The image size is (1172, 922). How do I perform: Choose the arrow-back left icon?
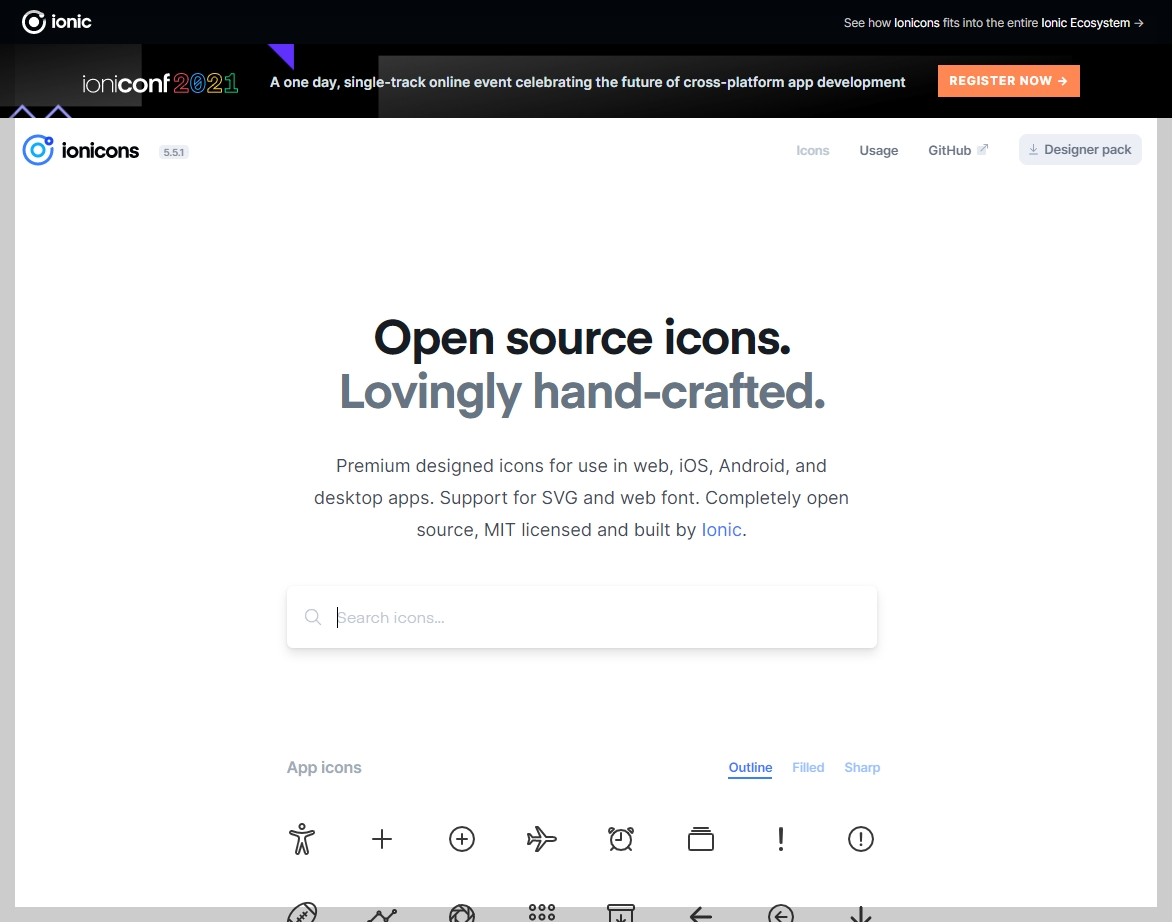701,914
